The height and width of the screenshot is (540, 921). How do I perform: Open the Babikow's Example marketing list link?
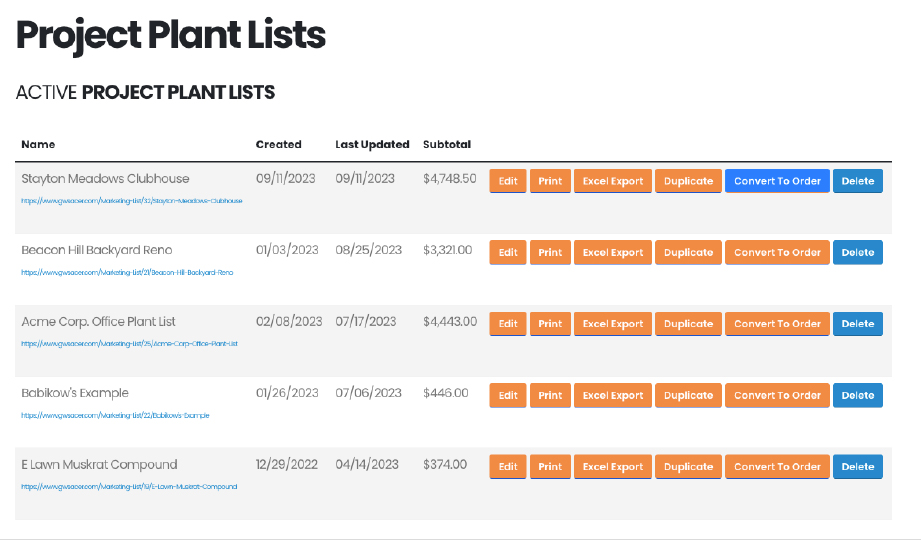pyautogui.click(x=115, y=415)
